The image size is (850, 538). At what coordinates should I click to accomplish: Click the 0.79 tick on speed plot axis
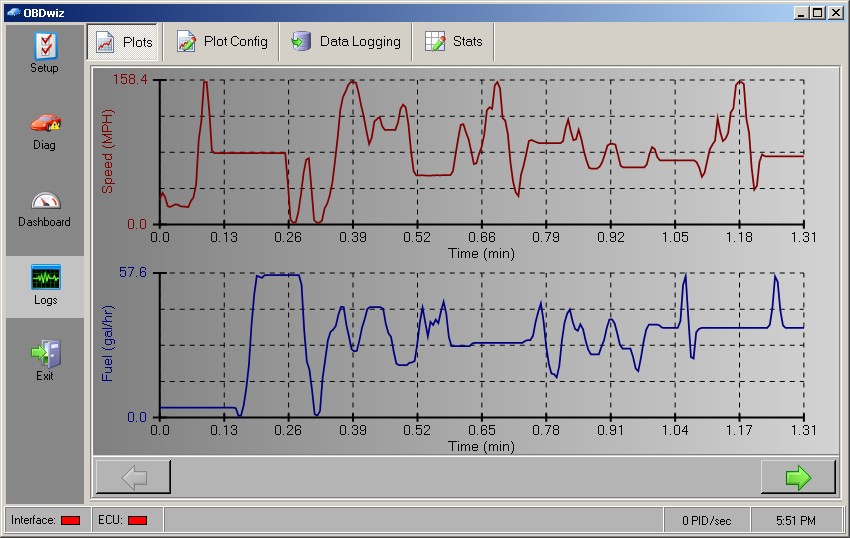[x=546, y=237]
